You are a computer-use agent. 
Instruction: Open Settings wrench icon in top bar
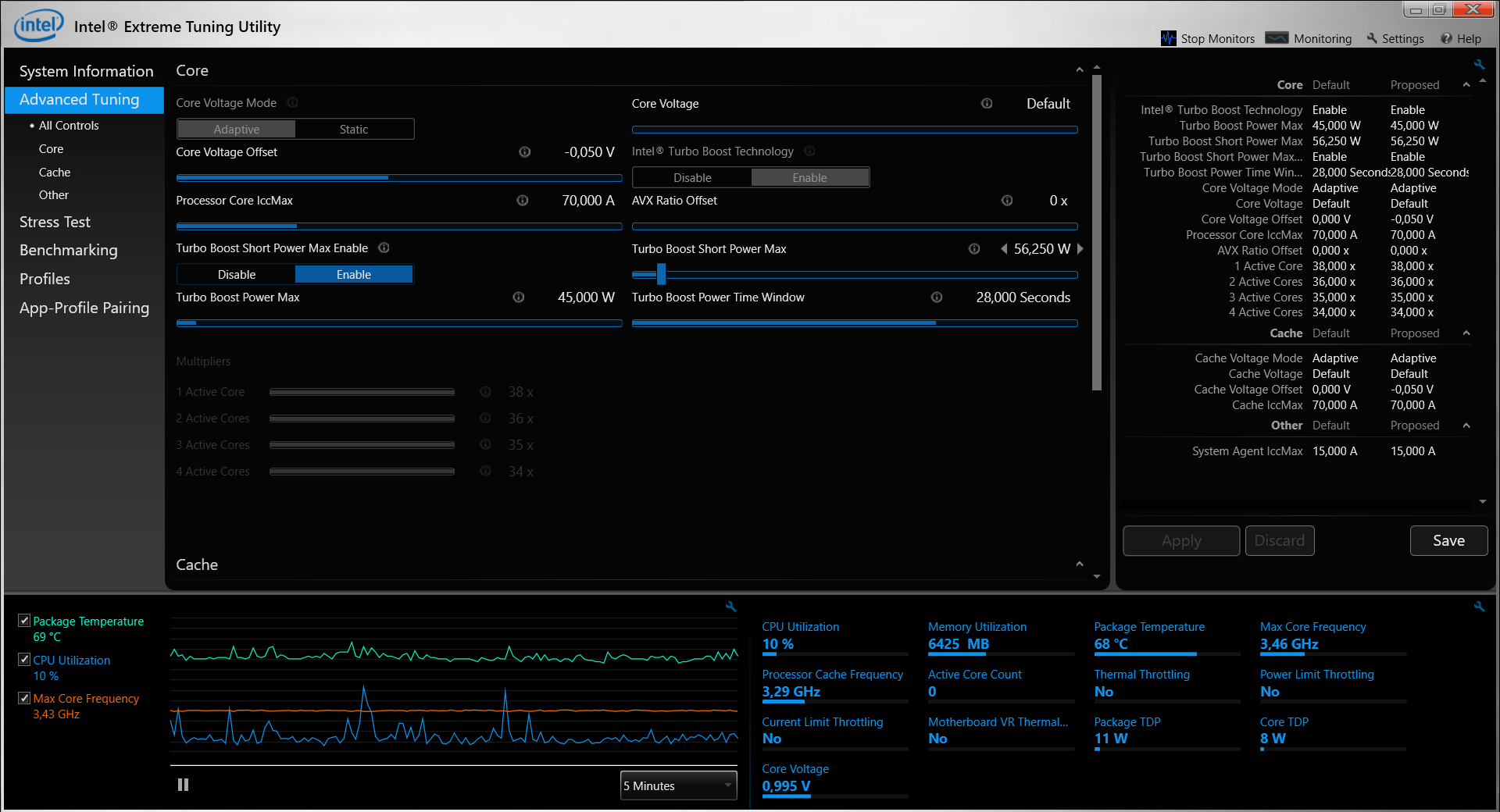[x=1372, y=38]
